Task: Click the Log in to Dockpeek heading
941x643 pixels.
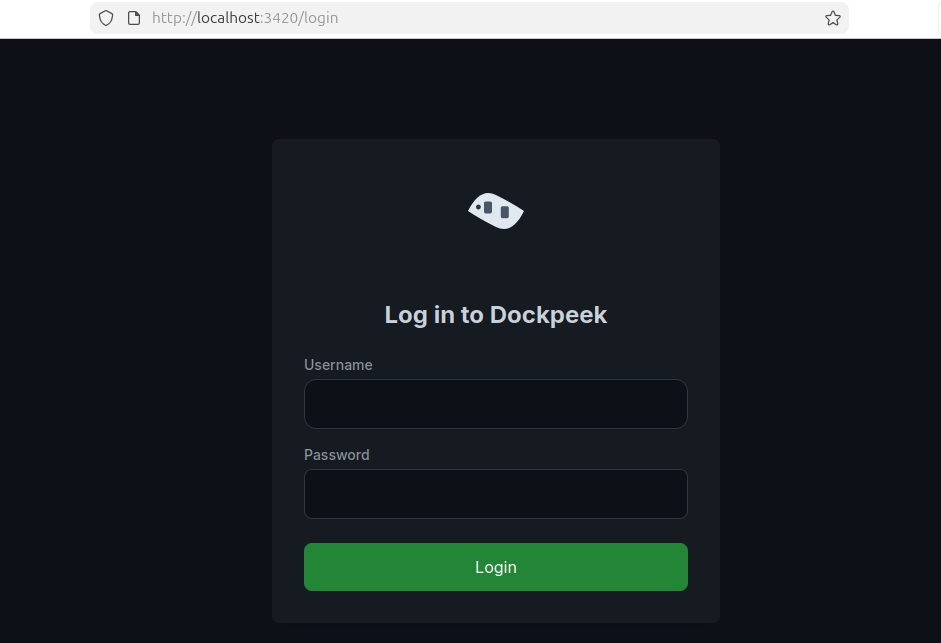Action: pos(495,314)
